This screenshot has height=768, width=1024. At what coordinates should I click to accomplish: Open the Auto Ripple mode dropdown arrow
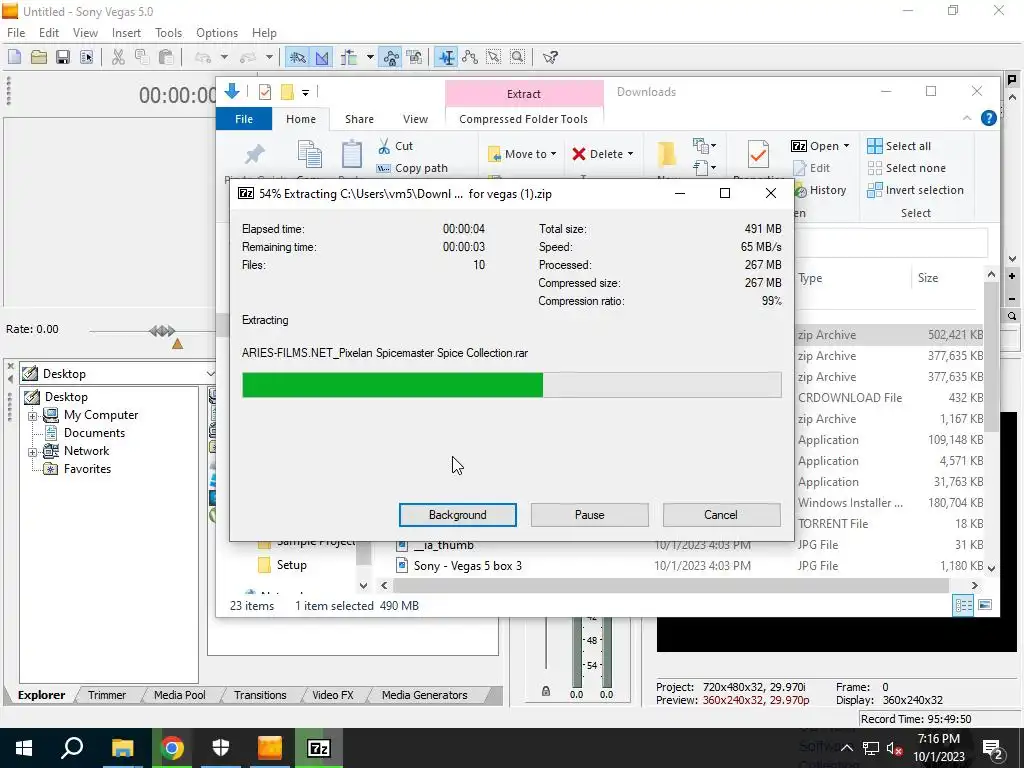click(x=370, y=57)
